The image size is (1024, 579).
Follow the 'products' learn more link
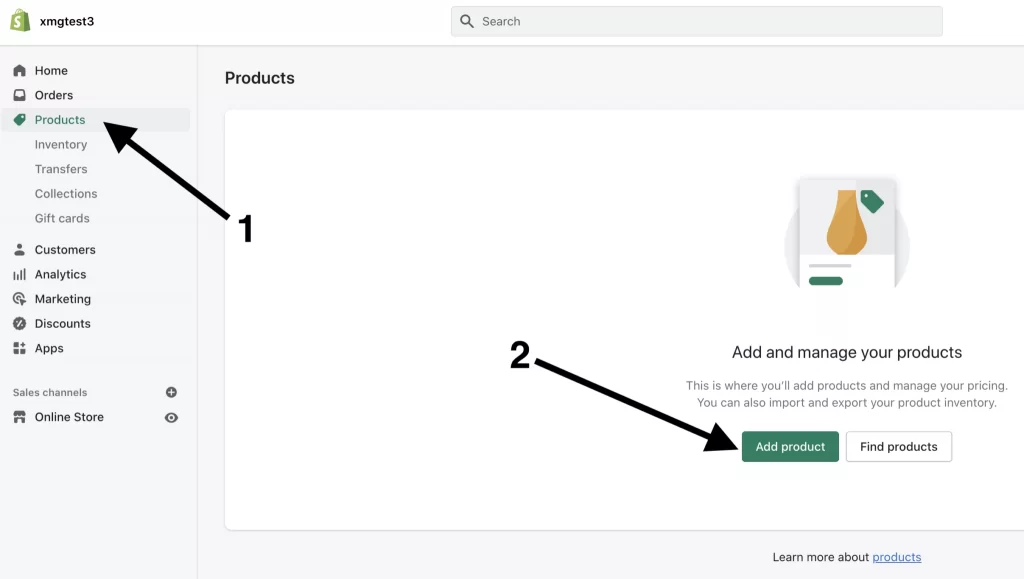pyautogui.click(x=897, y=557)
